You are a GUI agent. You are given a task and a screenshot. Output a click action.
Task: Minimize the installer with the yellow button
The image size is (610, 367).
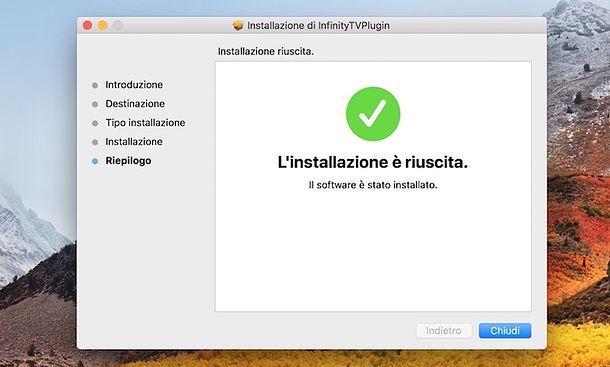coord(103,26)
